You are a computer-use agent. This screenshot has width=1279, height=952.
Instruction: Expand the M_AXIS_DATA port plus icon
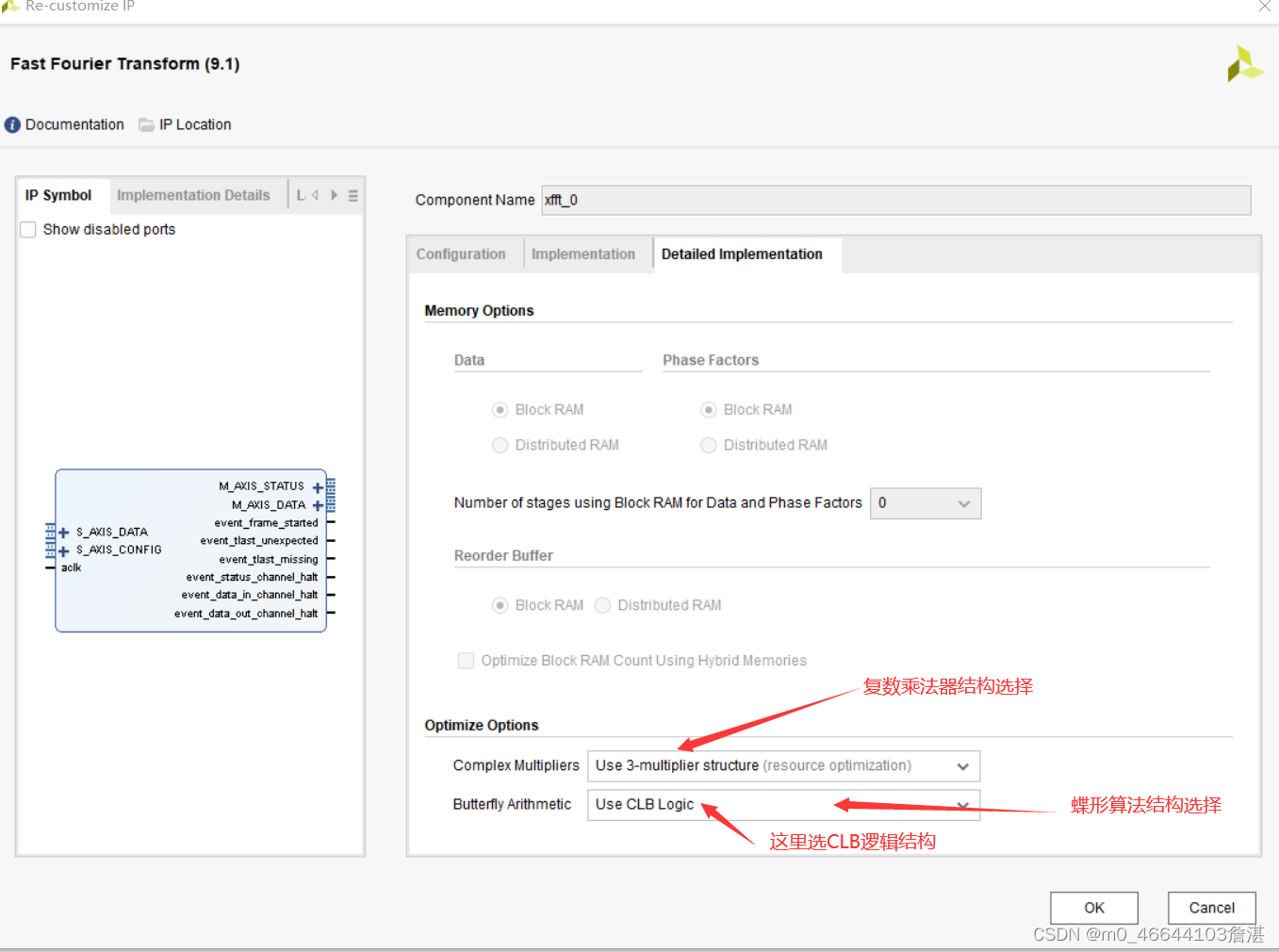pos(319,505)
